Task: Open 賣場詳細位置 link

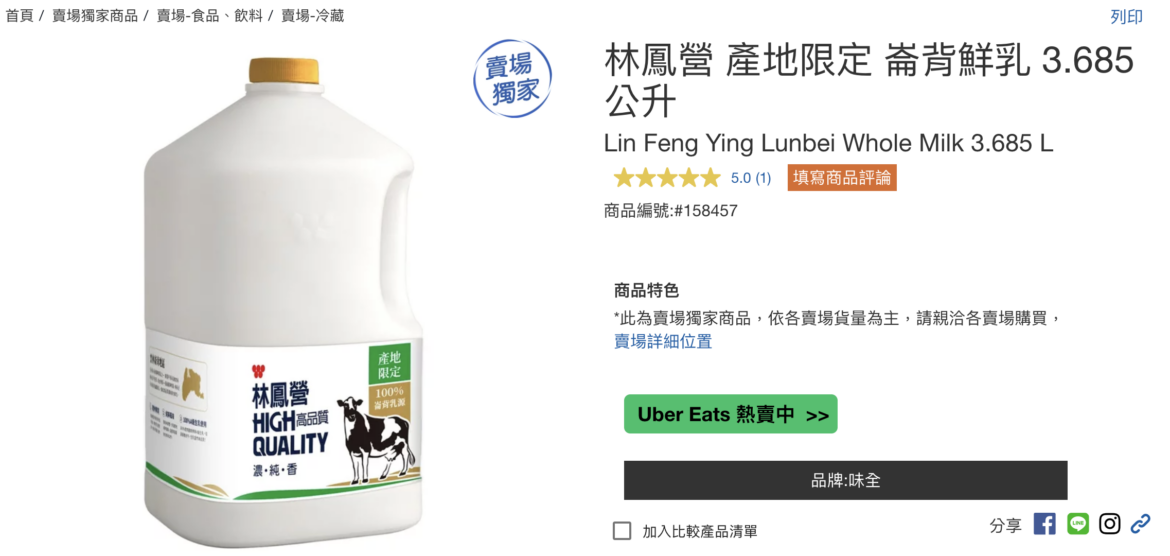Action: tap(663, 342)
